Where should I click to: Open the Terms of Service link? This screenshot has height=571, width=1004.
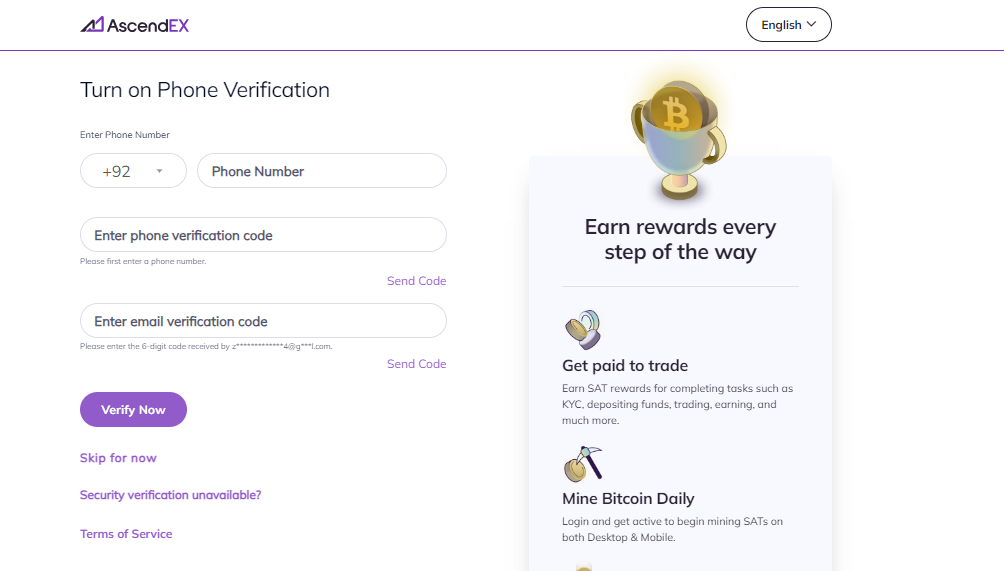(x=126, y=534)
